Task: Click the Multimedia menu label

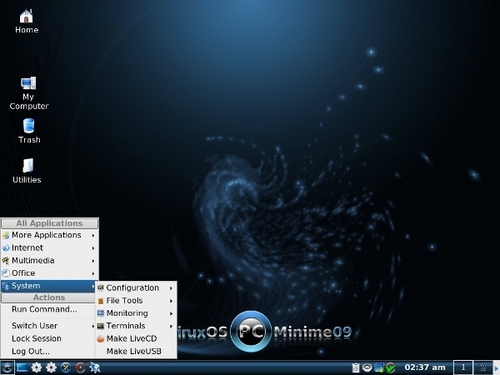Action: [x=33, y=261]
